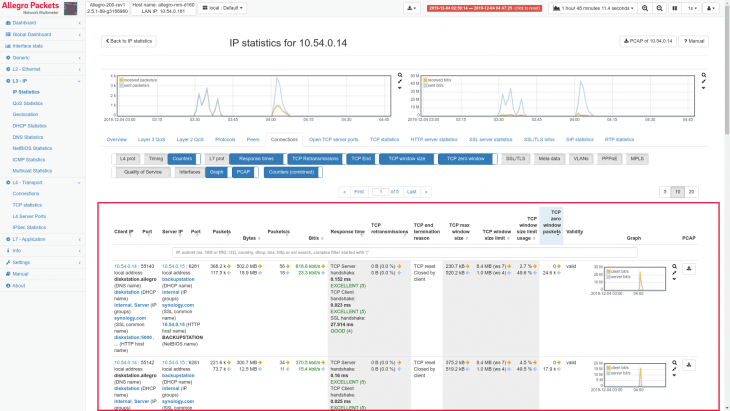Download PCAP of 10.54.0.14

648,41
